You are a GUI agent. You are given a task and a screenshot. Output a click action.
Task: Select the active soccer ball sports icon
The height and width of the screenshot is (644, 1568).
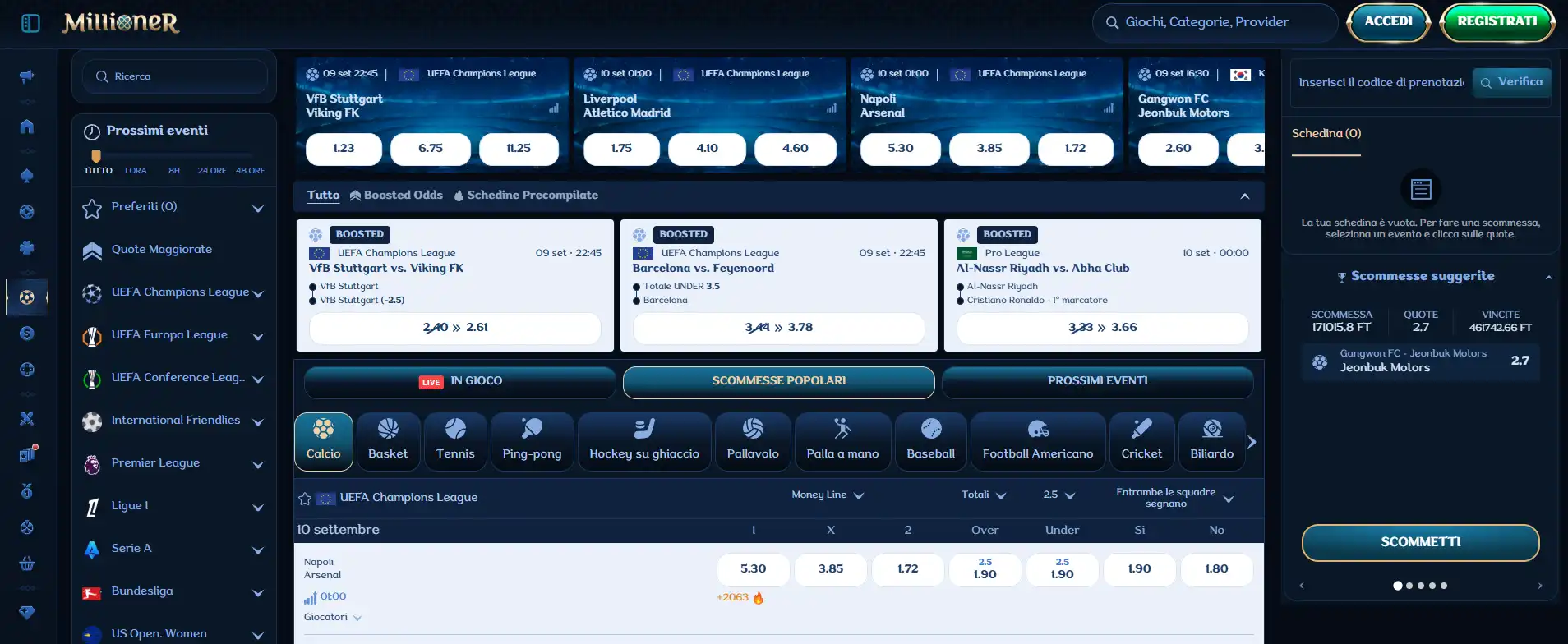click(27, 297)
